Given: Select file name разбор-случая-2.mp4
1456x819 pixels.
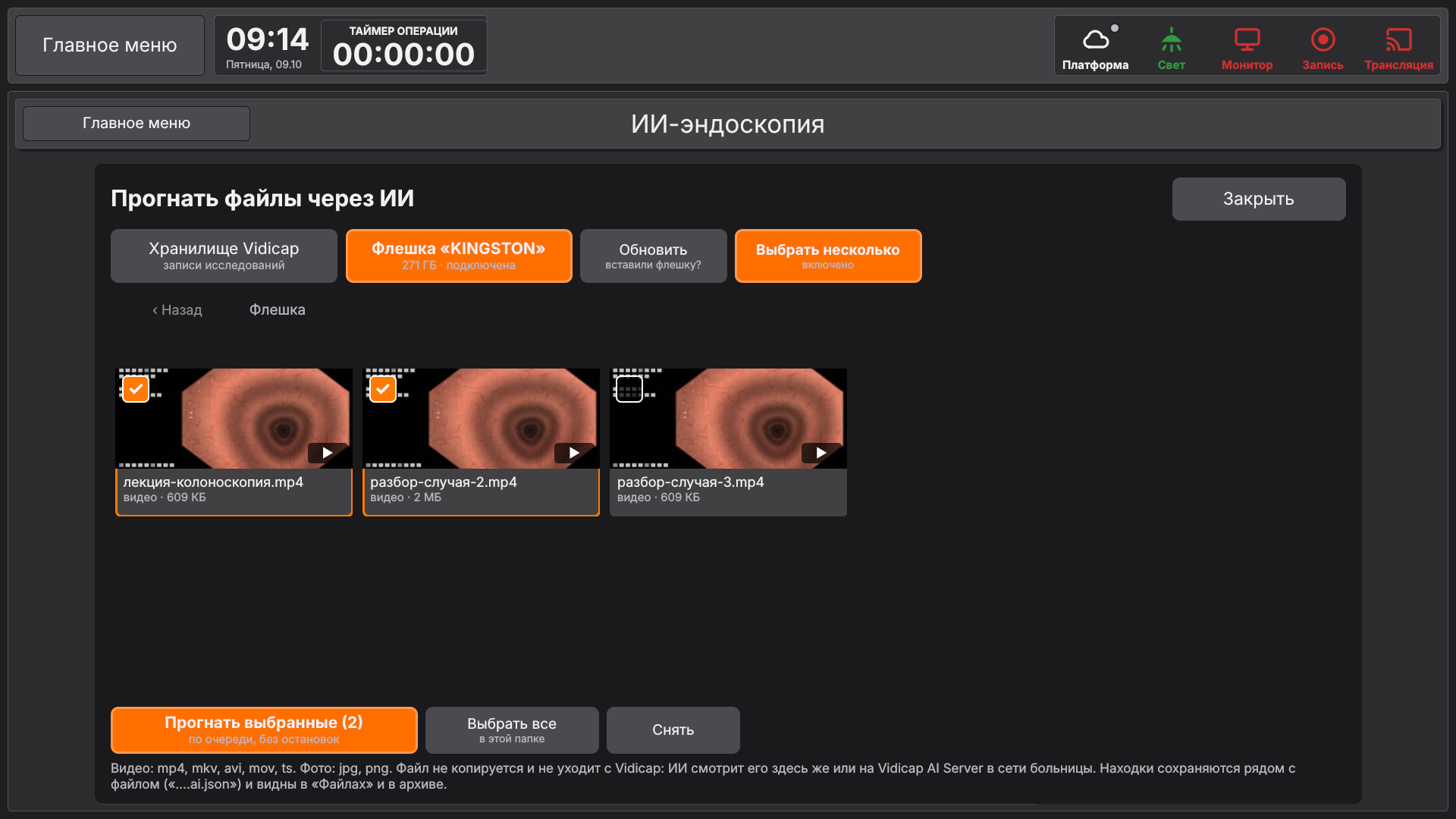Looking at the screenshot, I should point(444,482).
